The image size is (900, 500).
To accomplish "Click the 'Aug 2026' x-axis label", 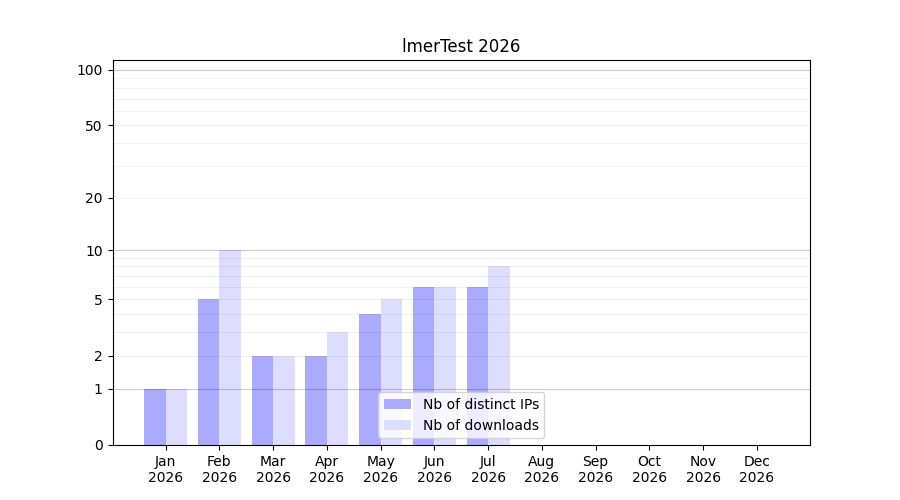I will [x=542, y=470].
